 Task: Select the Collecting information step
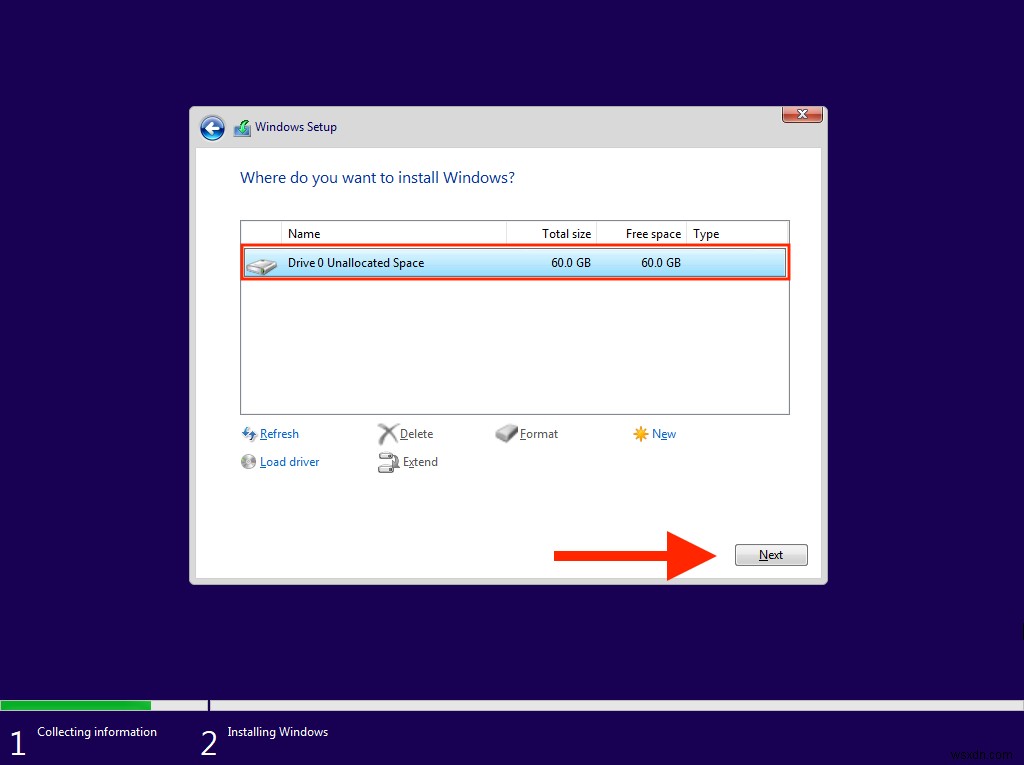[96, 732]
